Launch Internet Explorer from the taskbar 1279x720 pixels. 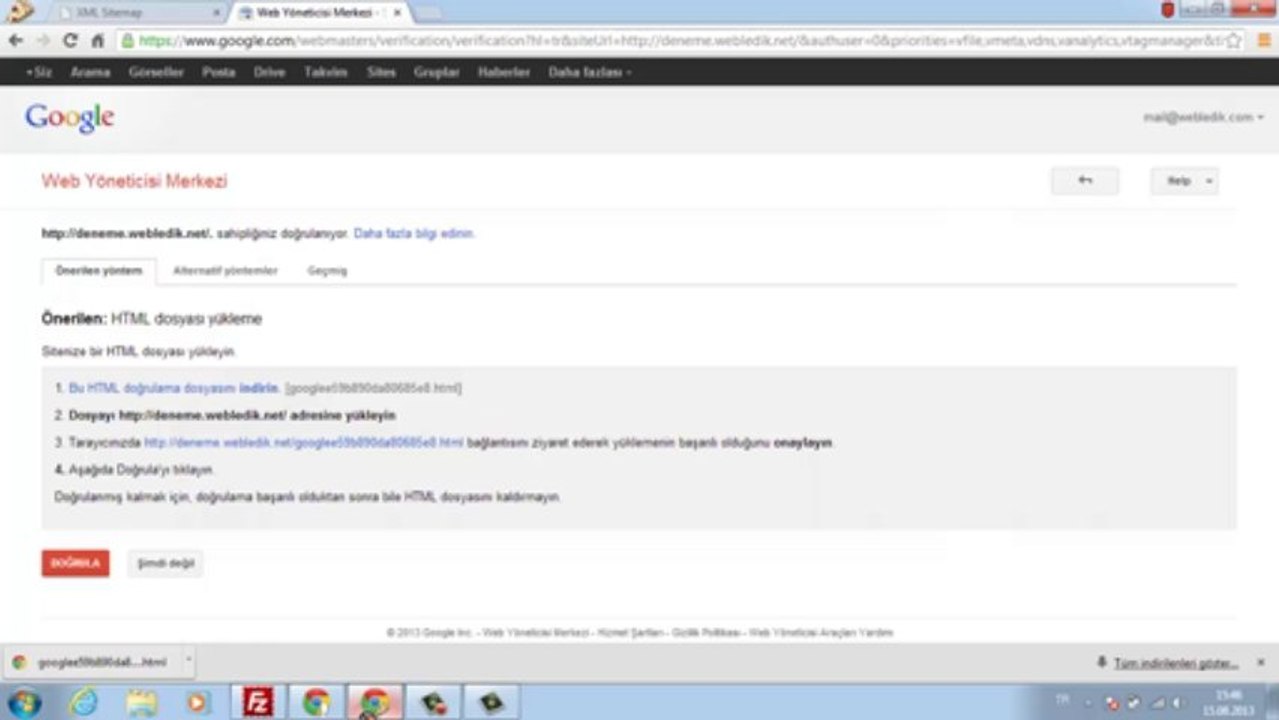pyautogui.click(x=83, y=702)
